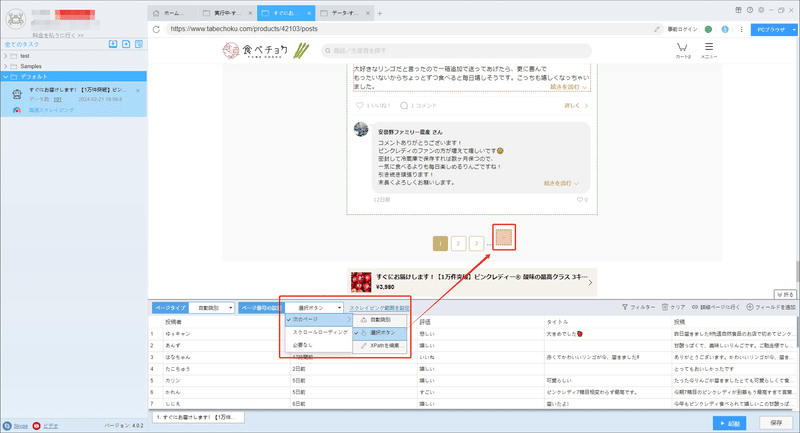This screenshot has width=800, height=433.
Task: Open the 選択ボタン pagination dropdown
Action: pos(314,308)
